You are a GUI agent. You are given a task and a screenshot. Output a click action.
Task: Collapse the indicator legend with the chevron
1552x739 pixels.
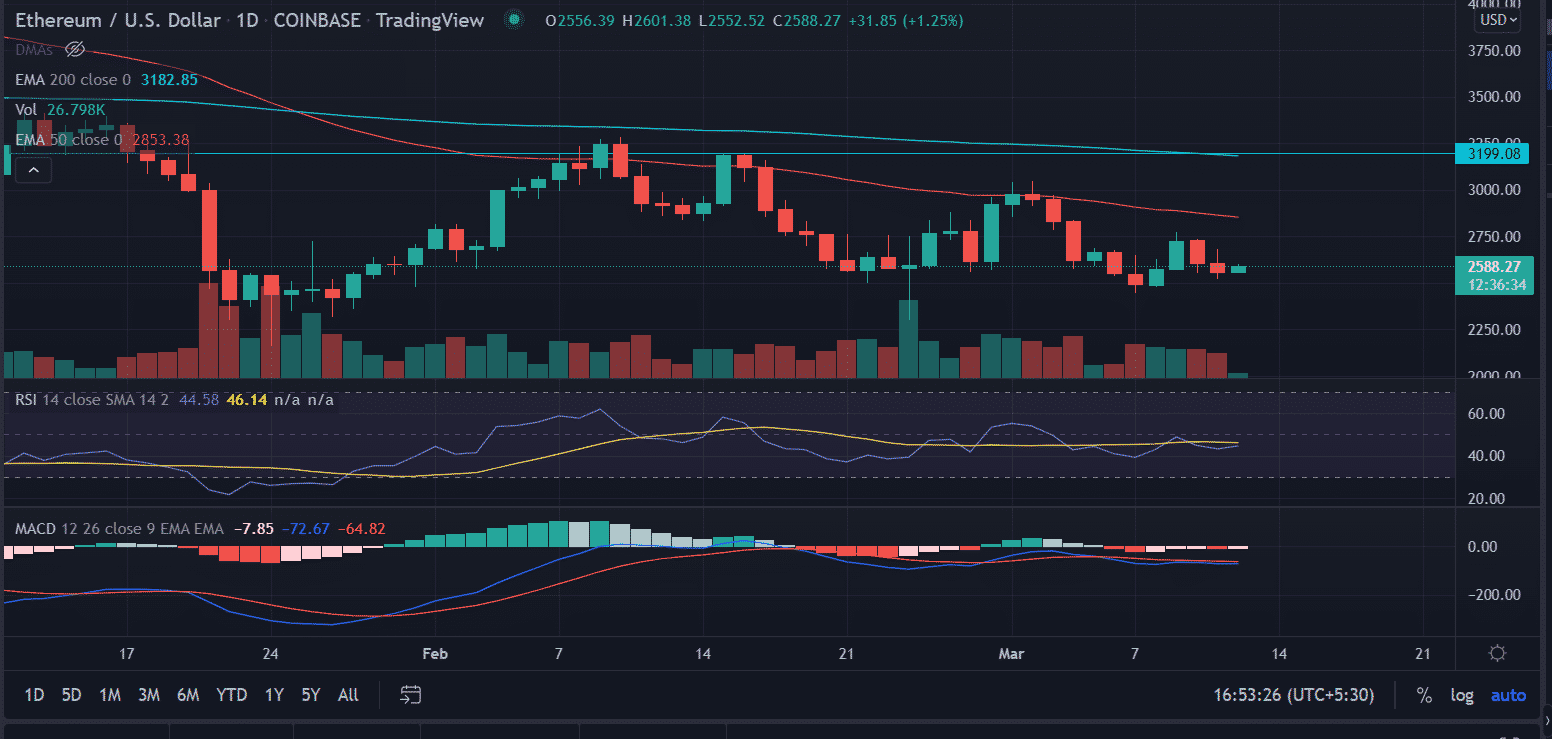[33, 171]
